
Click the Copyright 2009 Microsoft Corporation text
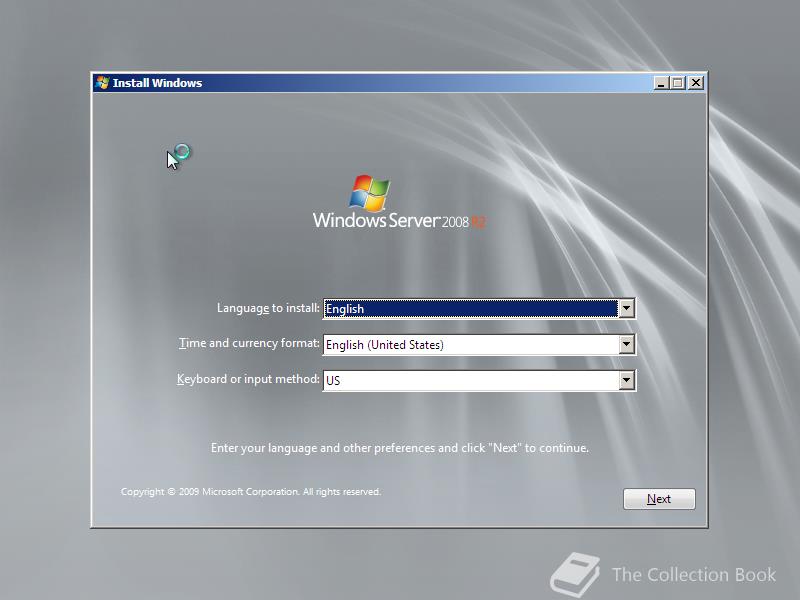coord(251,492)
